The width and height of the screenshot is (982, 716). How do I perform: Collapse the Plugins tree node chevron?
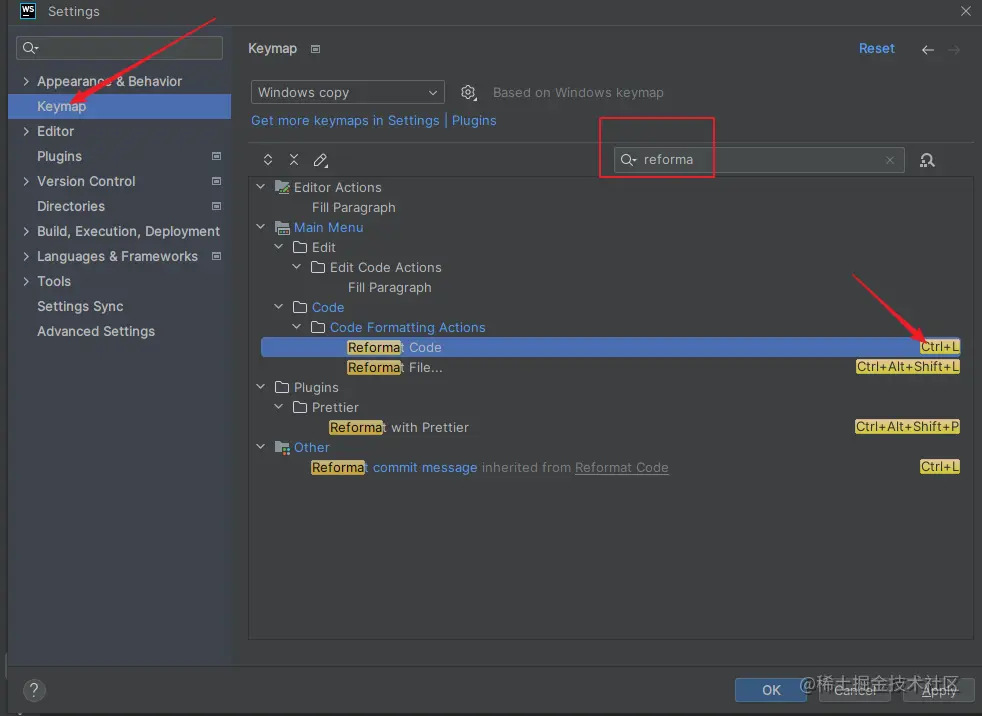tap(261, 387)
